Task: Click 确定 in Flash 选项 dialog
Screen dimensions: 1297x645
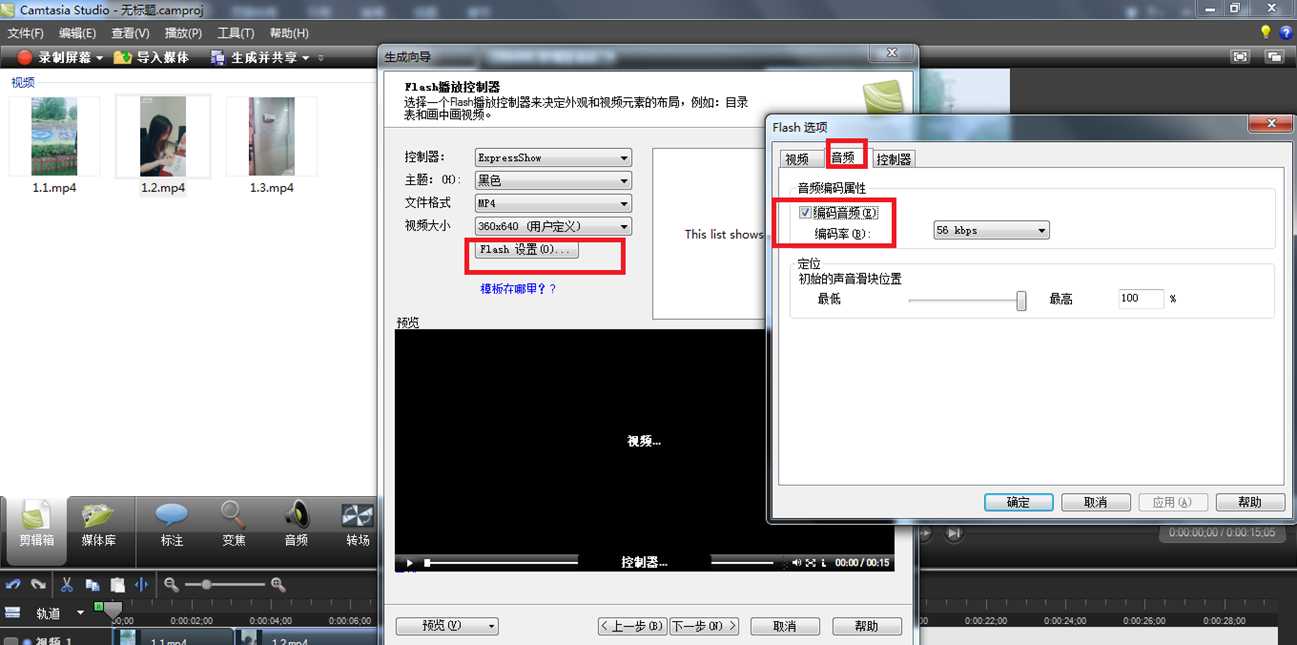Action: (x=1018, y=502)
